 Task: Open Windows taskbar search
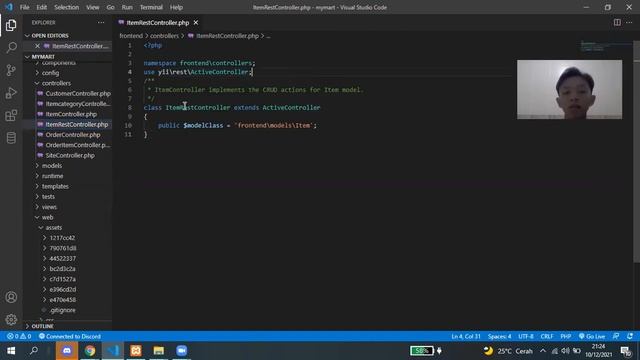34,351
